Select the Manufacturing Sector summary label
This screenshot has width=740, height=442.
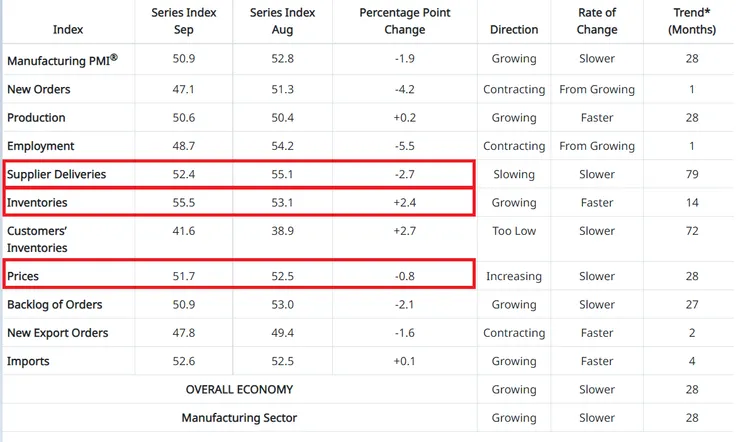coord(239,418)
